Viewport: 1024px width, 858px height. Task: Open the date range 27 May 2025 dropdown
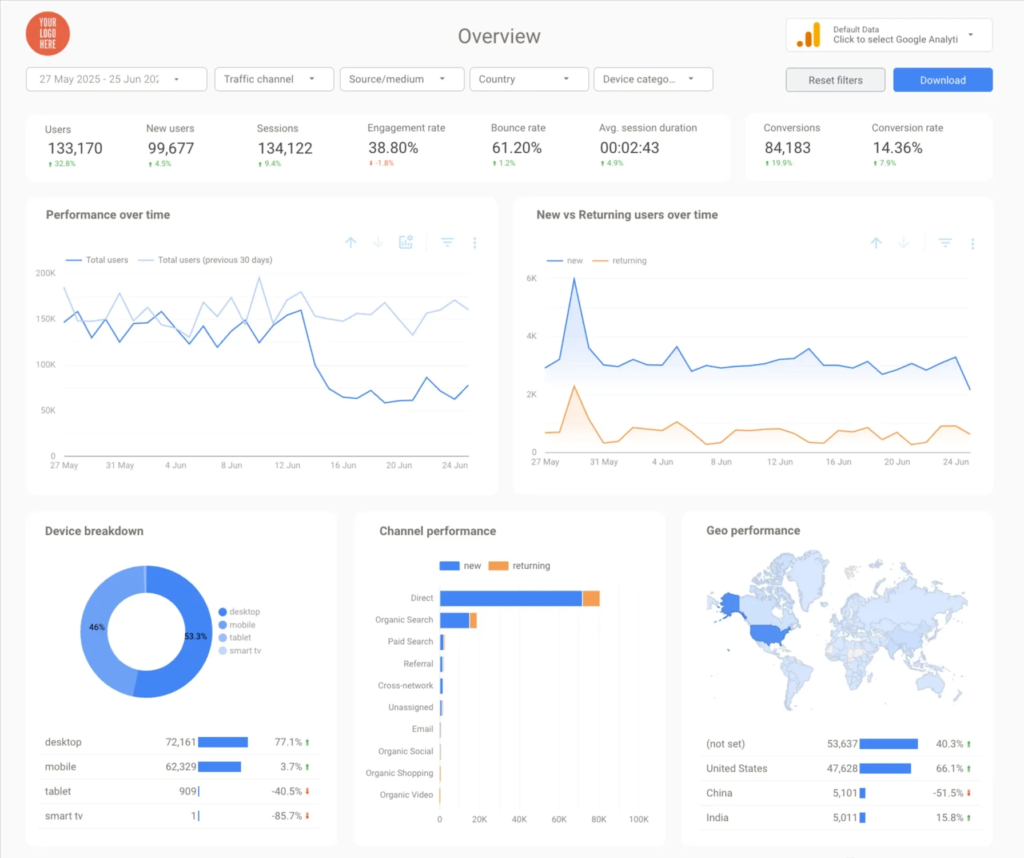(x=117, y=79)
